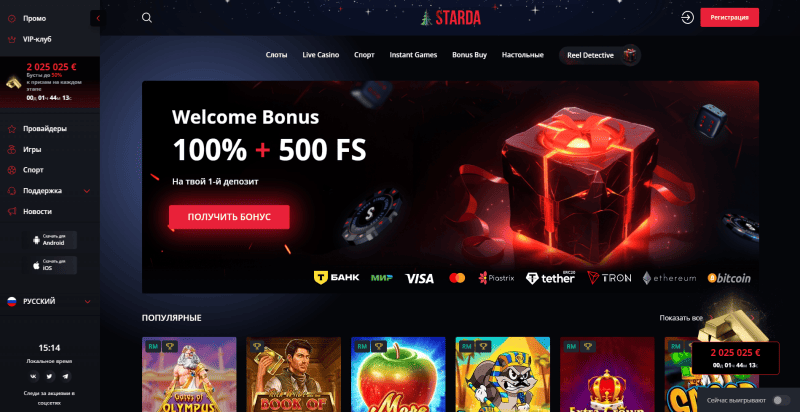Open the Twitter social icon

[49, 376]
